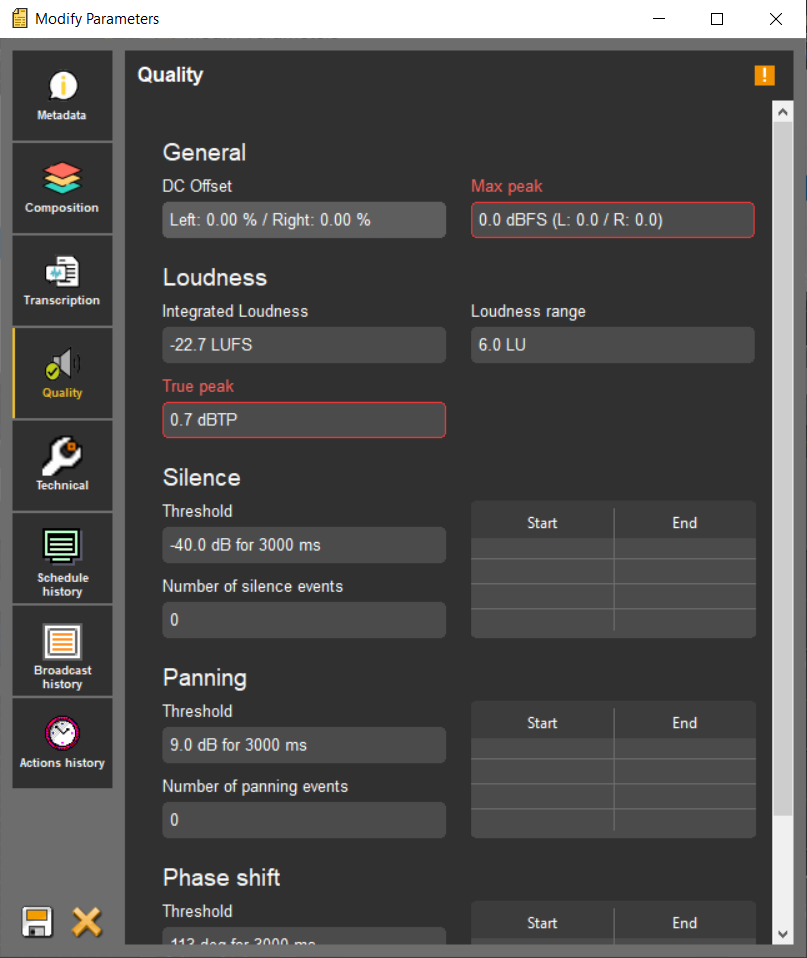Open the Transcription panel
Screen dimensions: 807x958
click(62, 281)
